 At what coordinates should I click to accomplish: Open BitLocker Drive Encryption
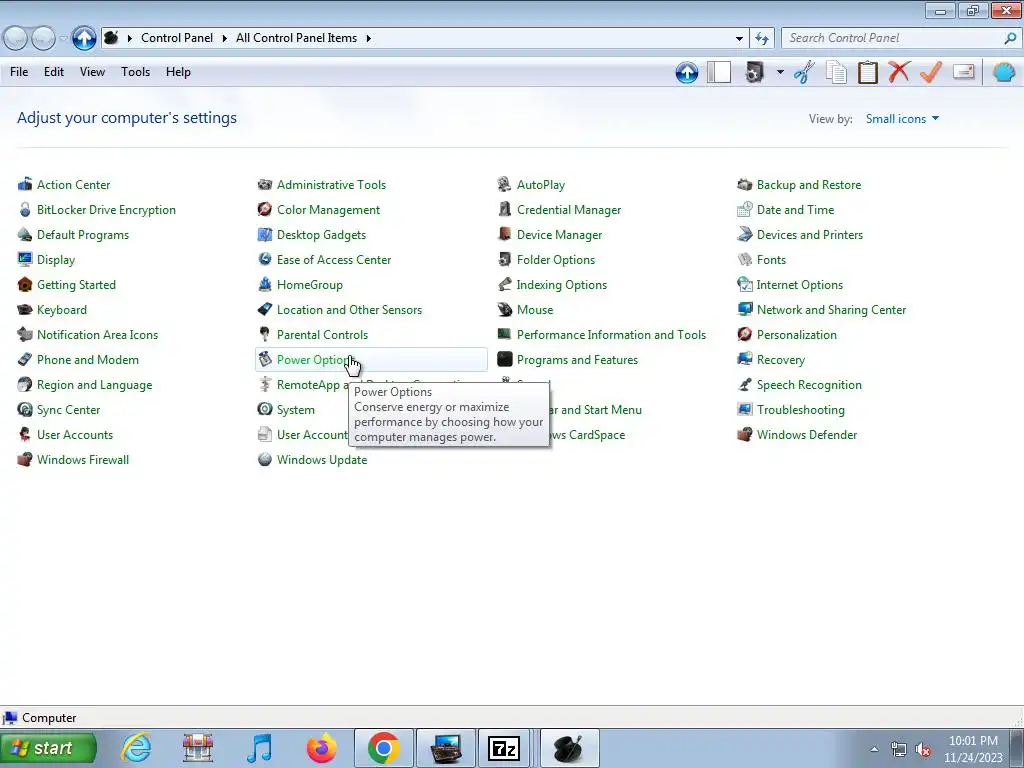tap(106, 210)
